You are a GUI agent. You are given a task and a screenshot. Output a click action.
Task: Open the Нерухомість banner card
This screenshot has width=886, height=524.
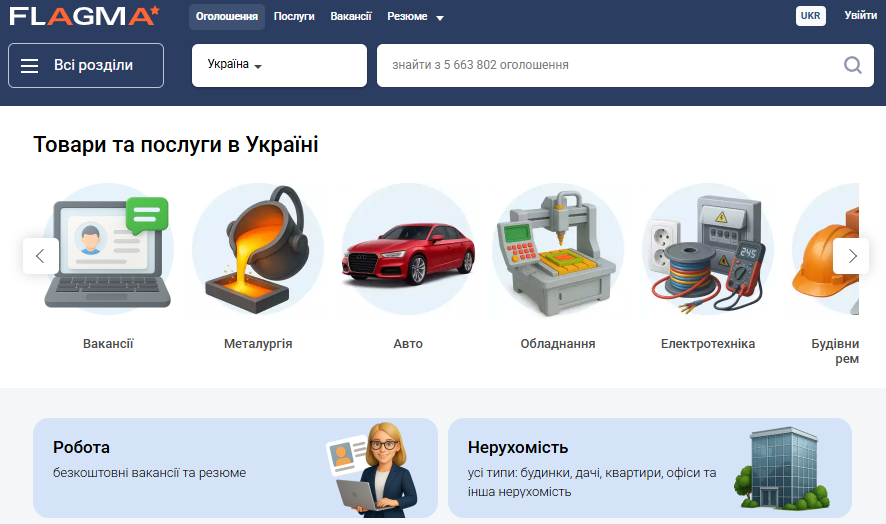point(650,468)
